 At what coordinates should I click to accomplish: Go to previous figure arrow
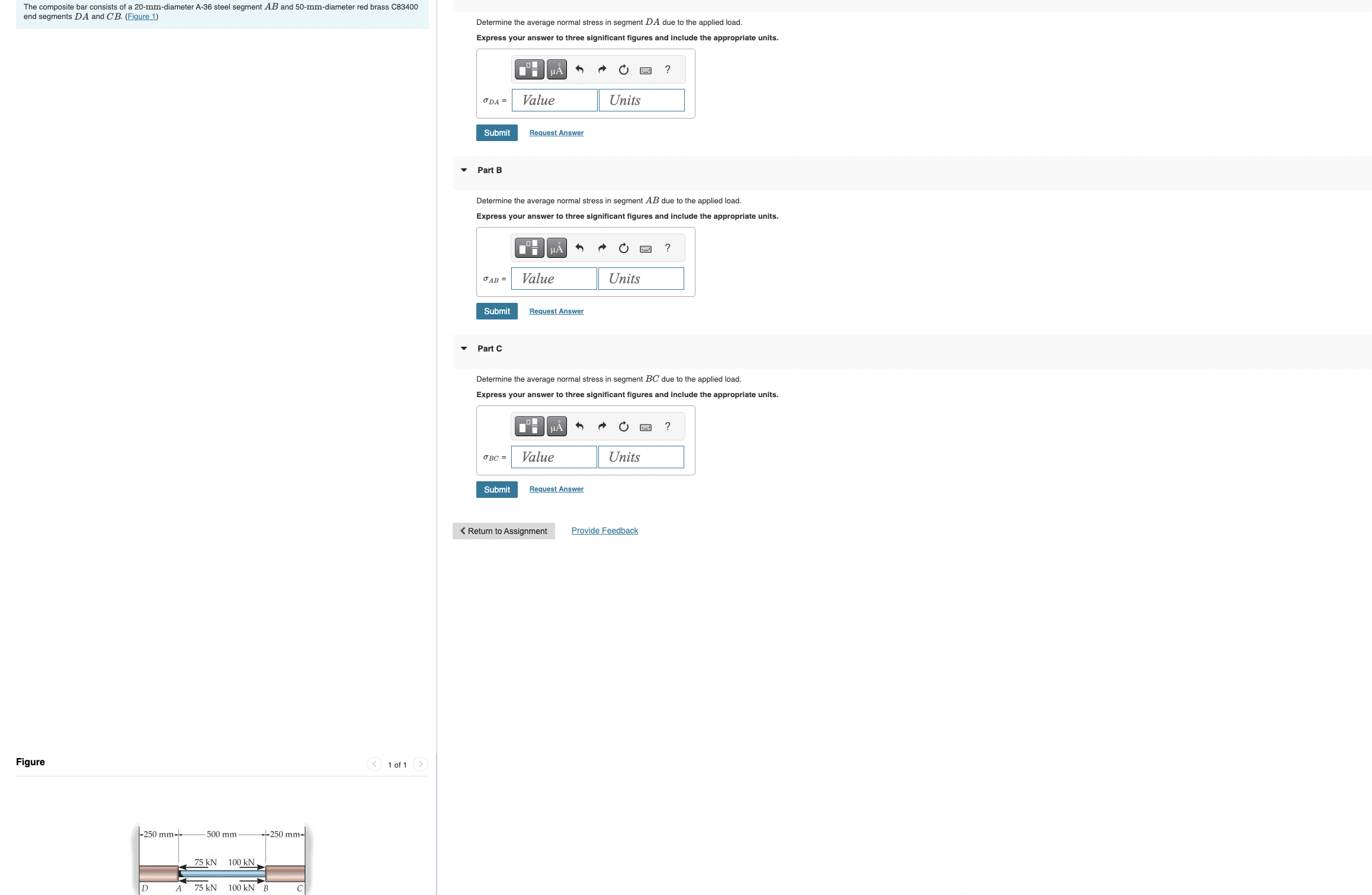click(374, 764)
